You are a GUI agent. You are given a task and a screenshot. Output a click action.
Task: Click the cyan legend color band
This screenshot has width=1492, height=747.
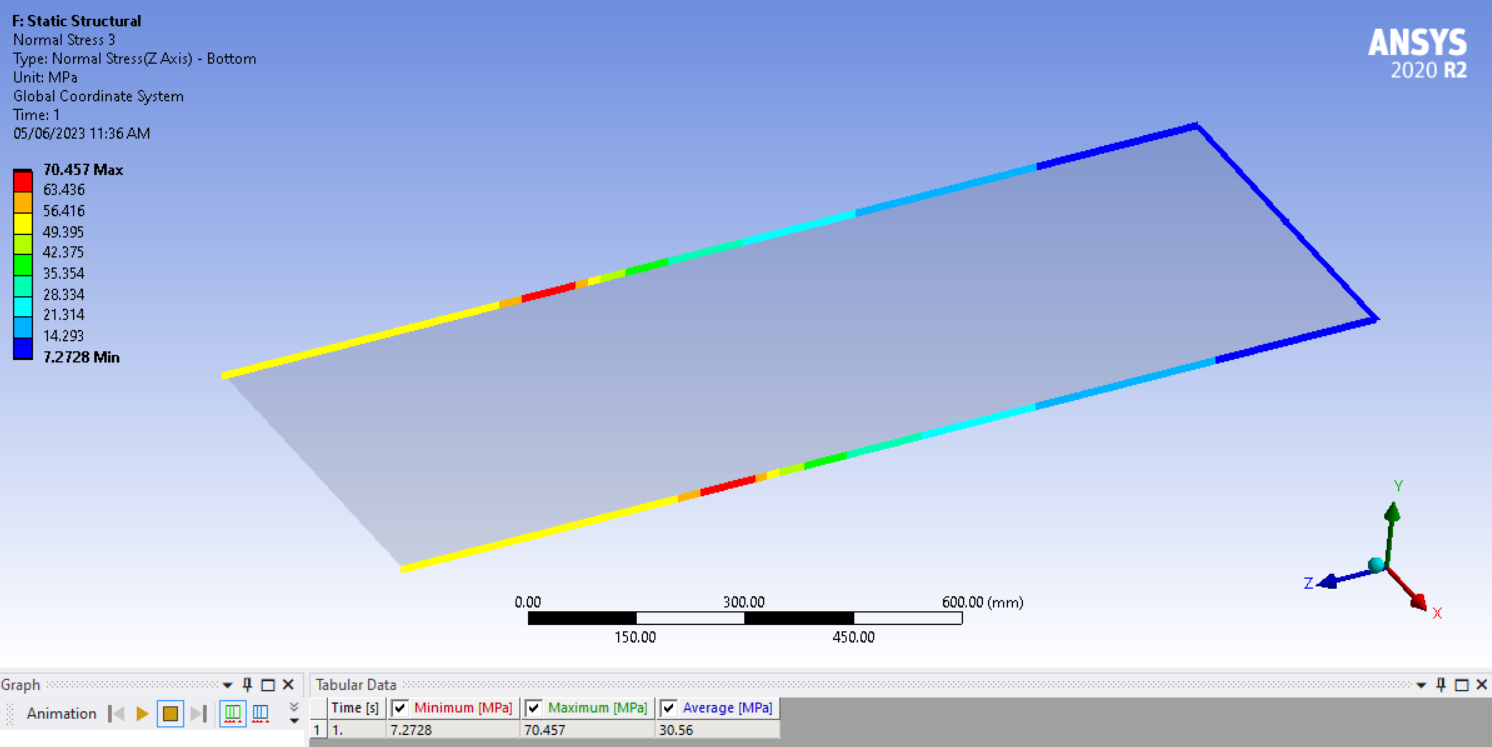22,306
